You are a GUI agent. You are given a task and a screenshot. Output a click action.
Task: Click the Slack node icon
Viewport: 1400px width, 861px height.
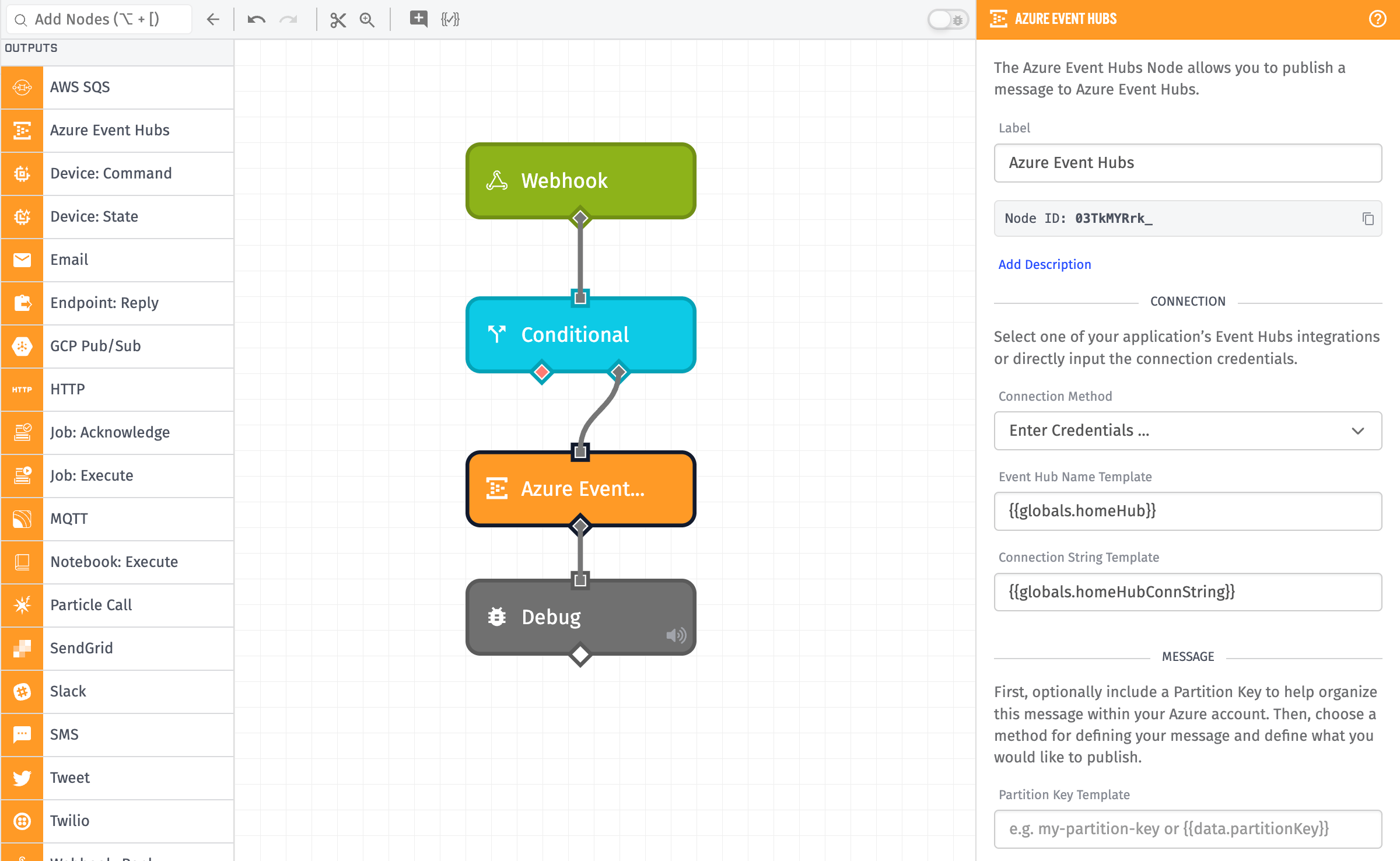pyautogui.click(x=22, y=692)
